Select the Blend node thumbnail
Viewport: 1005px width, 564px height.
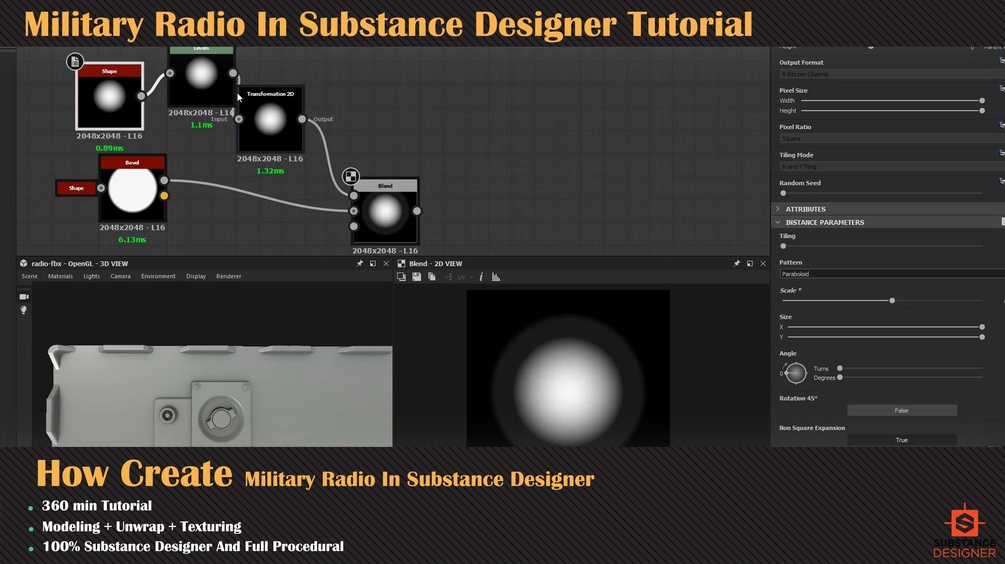(385, 212)
